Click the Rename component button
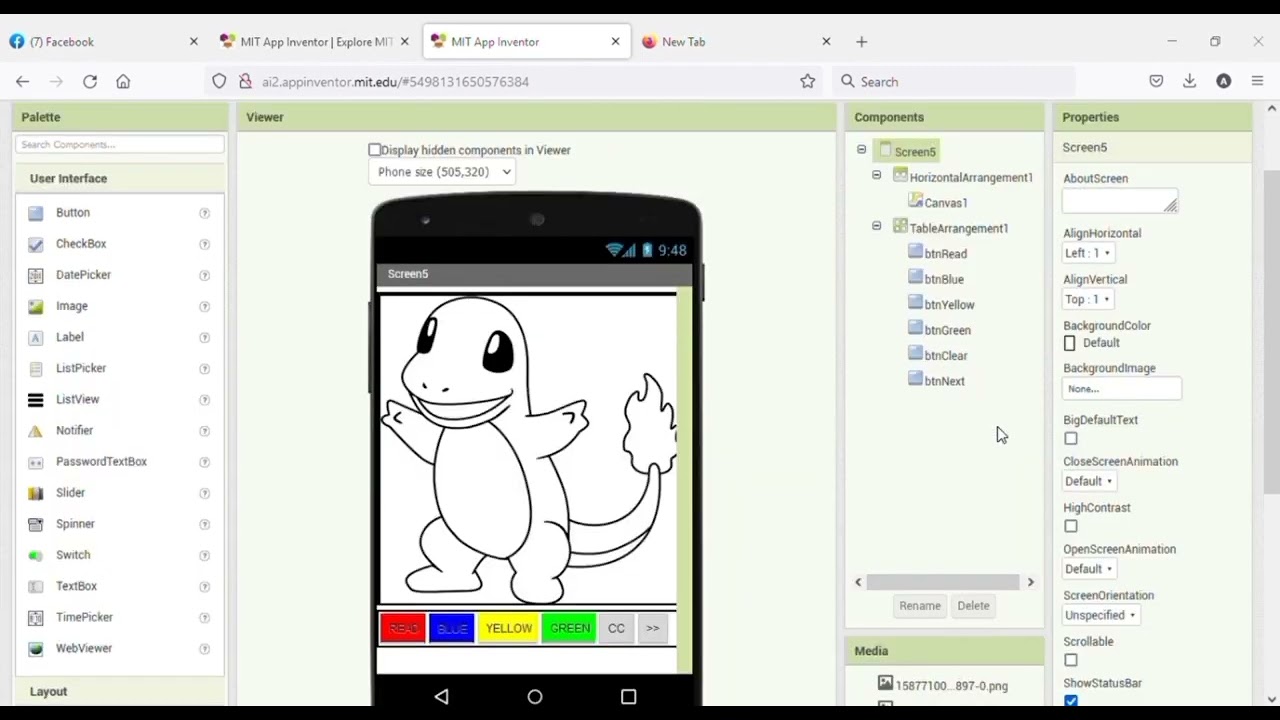This screenshot has width=1280, height=720. 920,605
